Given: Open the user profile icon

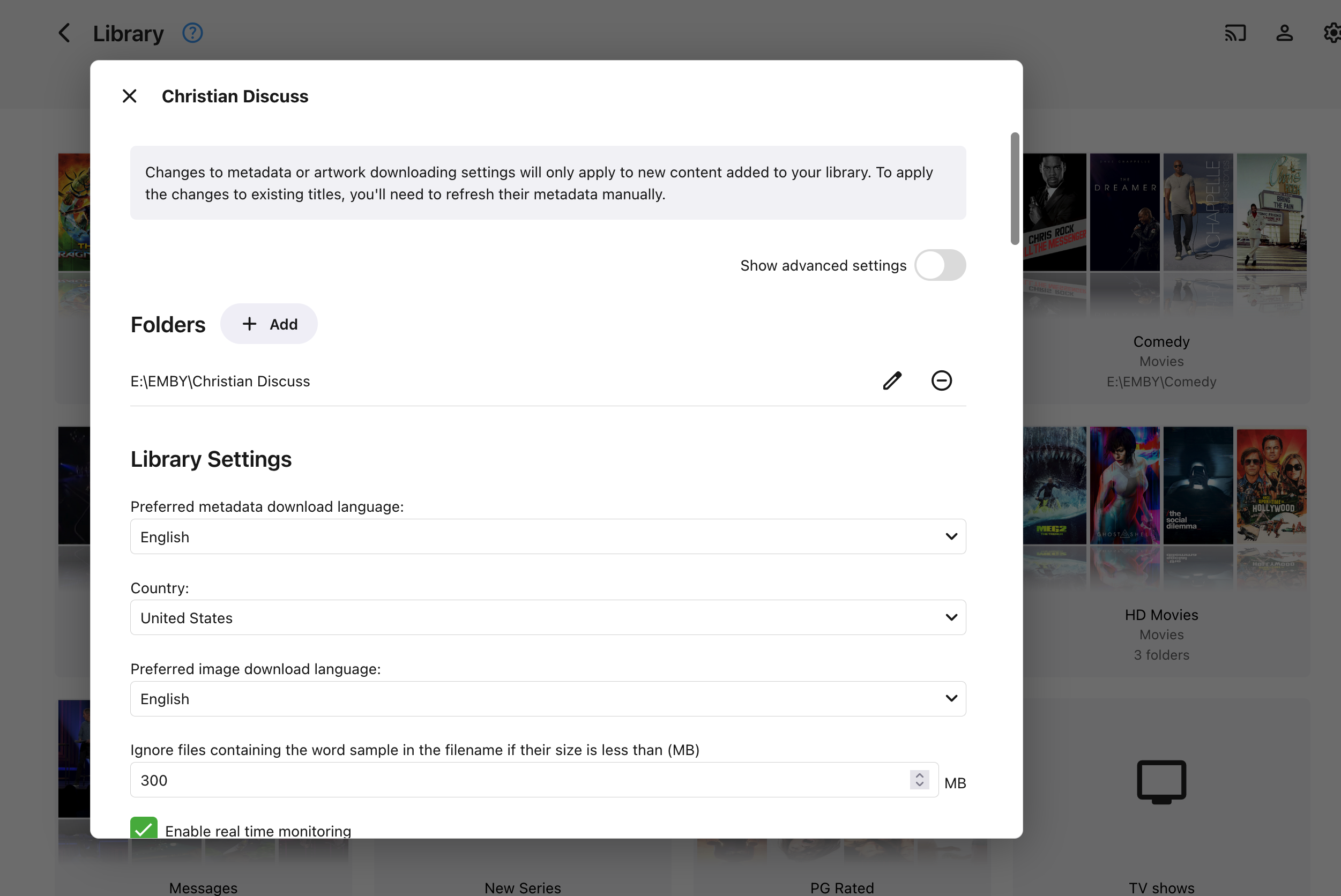Looking at the screenshot, I should (1284, 33).
